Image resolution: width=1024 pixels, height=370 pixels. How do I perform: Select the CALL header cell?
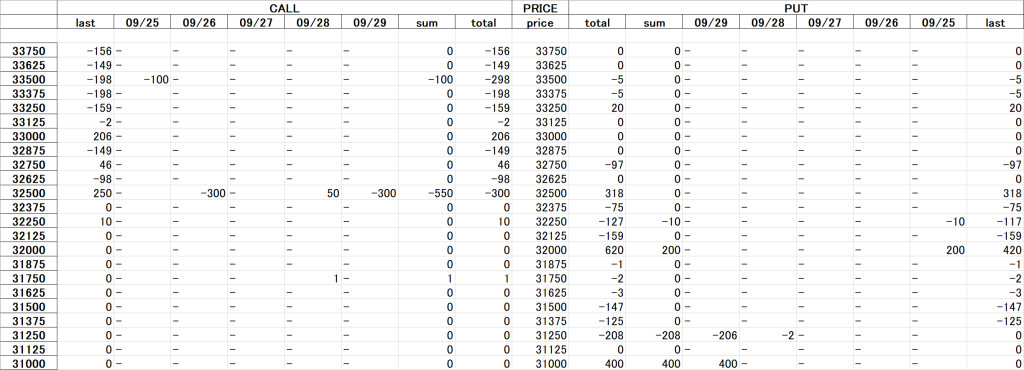(284, 8)
